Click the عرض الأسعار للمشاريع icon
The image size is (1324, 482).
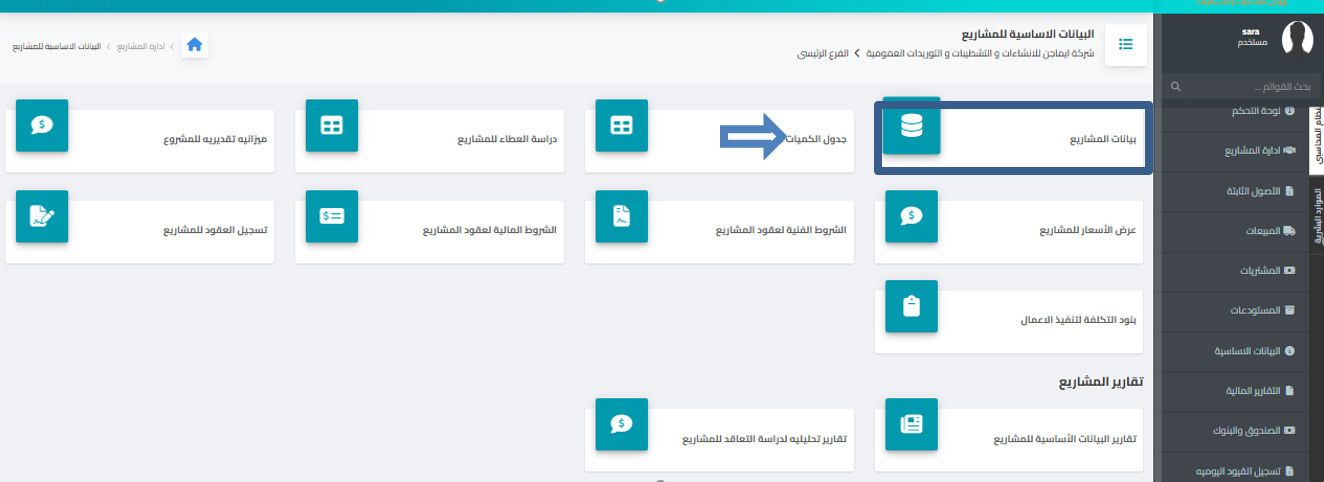coord(911,216)
